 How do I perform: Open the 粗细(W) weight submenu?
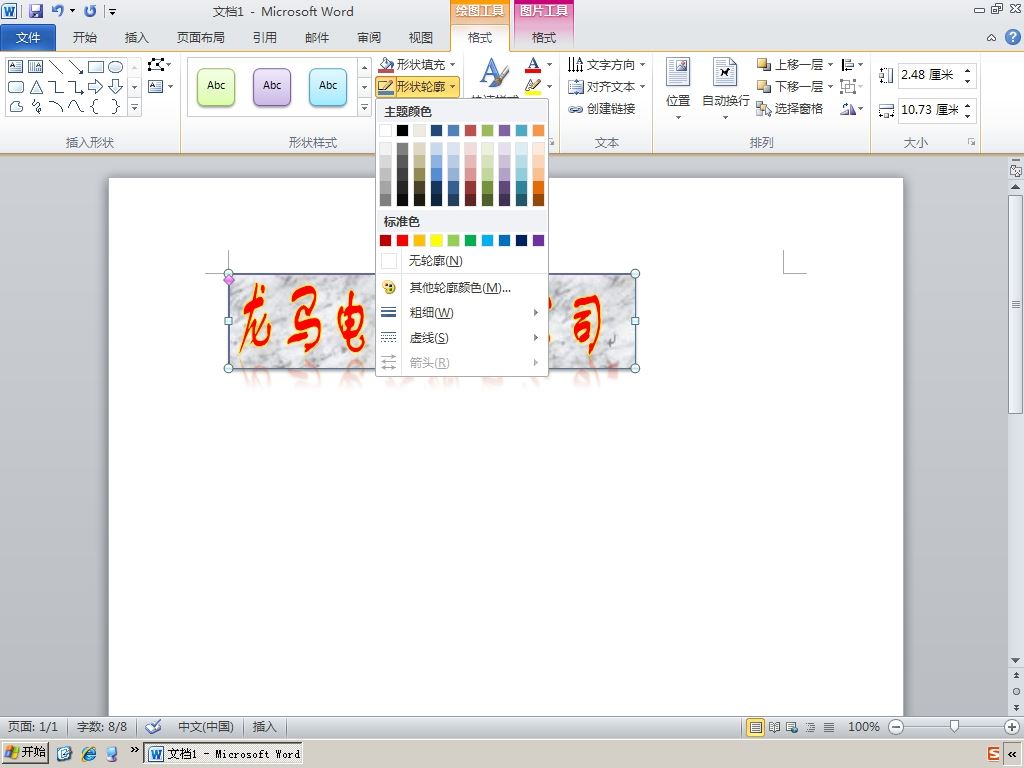pyautogui.click(x=460, y=312)
